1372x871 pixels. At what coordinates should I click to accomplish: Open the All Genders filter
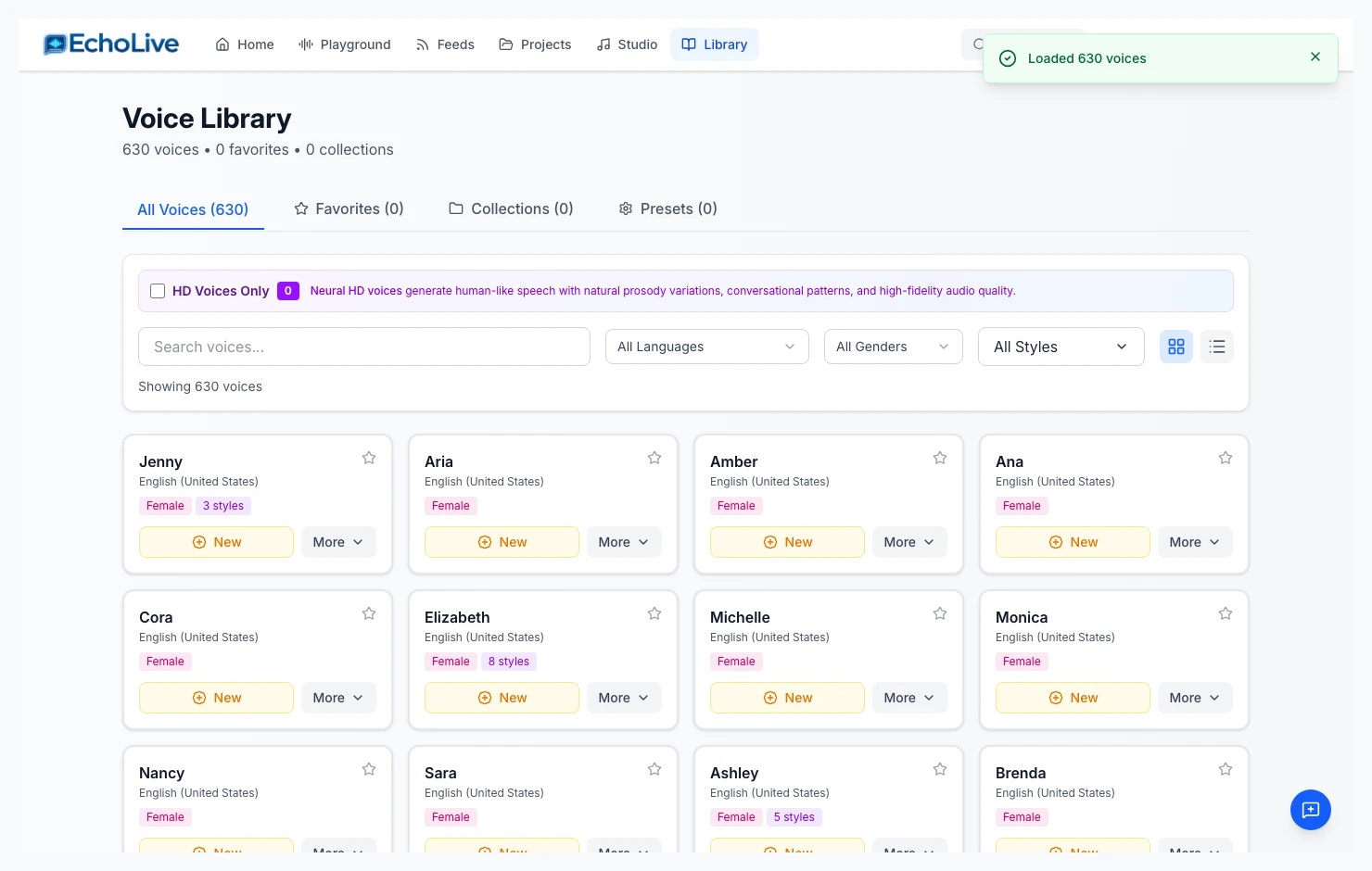point(892,347)
